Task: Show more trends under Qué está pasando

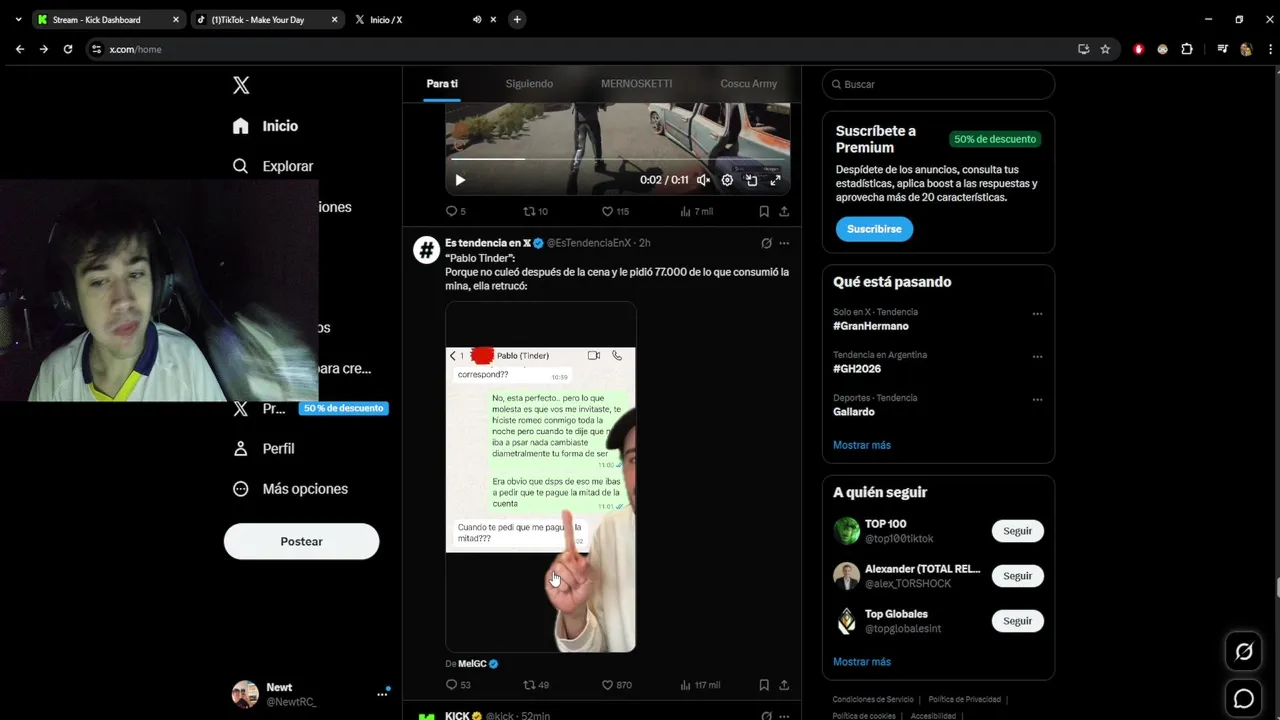Action: coord(862,445)
